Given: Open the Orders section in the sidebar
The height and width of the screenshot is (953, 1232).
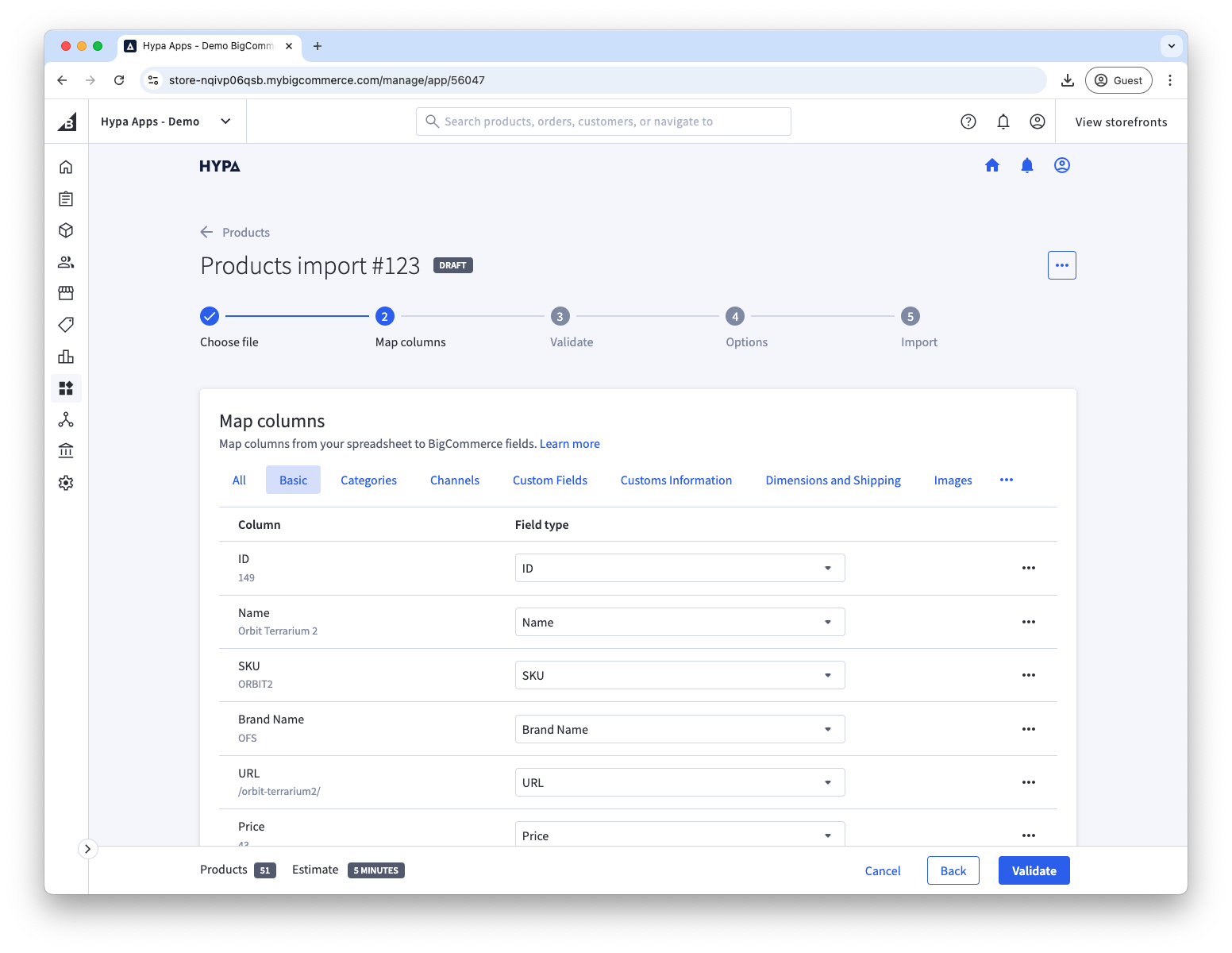Looking at the screenshot, I should click(66, 199).
